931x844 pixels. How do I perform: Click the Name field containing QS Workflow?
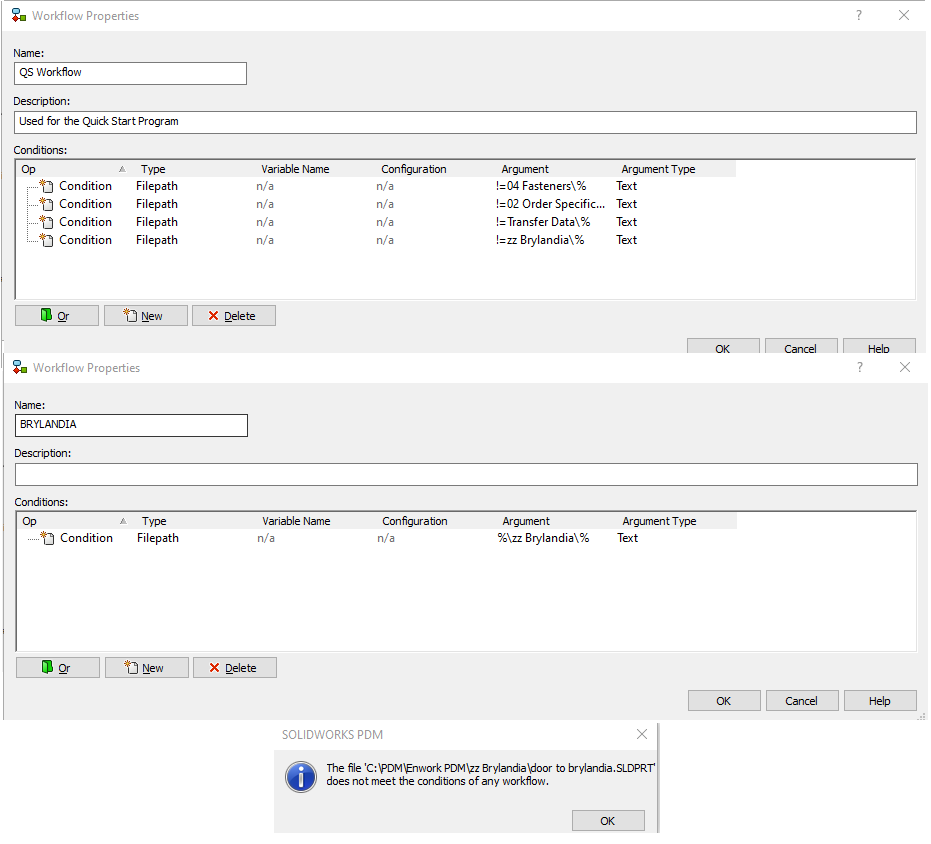tap(130, 73)
